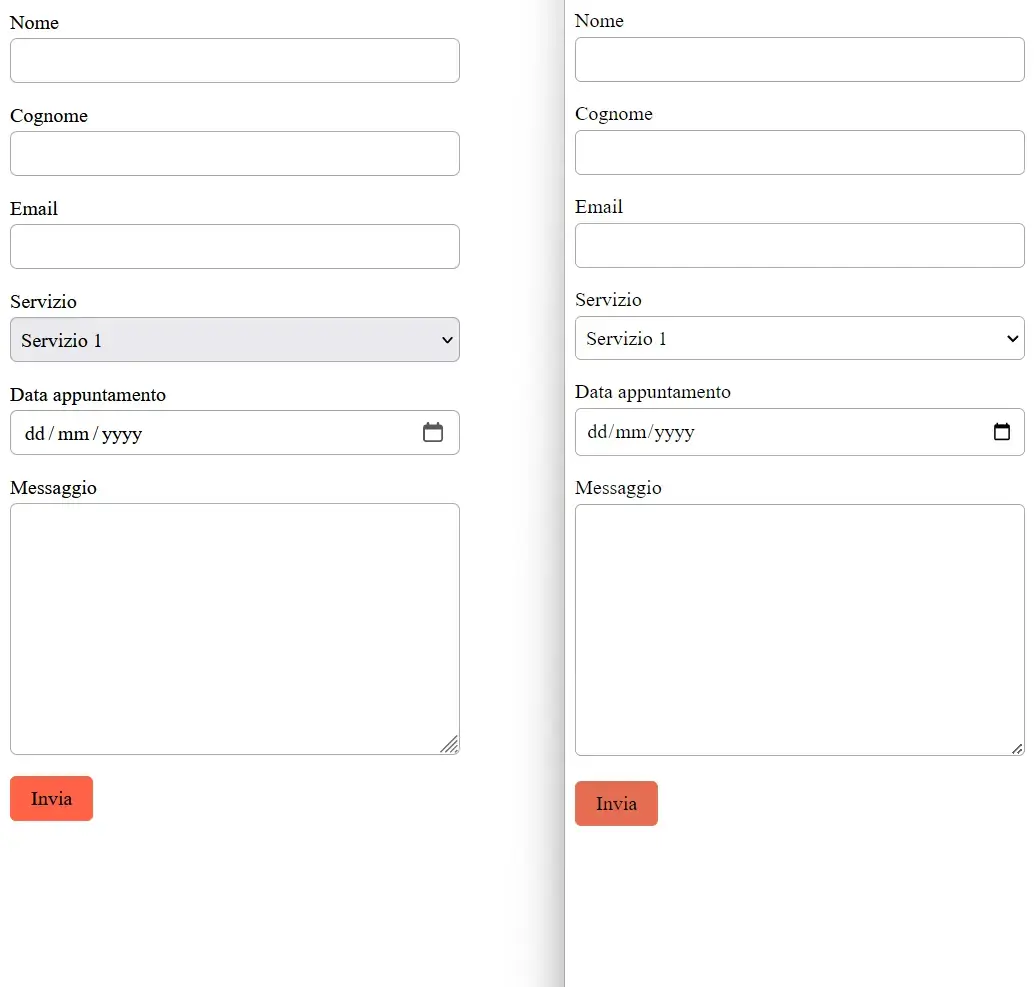Click the Cognome input field in right form

(799, 153)
